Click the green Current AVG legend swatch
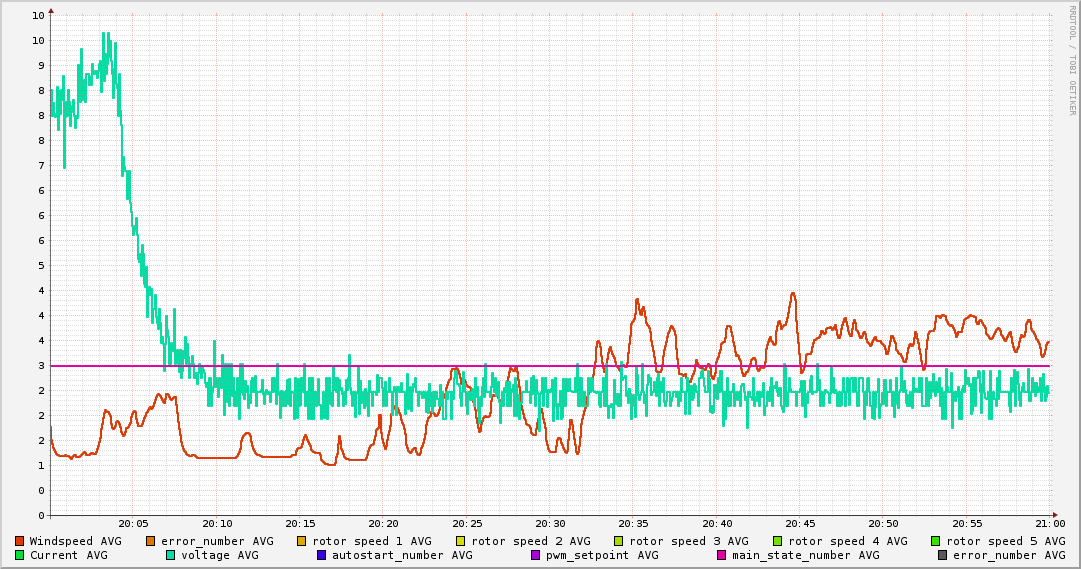Screen dimensions: 1081x569 click(x=20, y=555)
